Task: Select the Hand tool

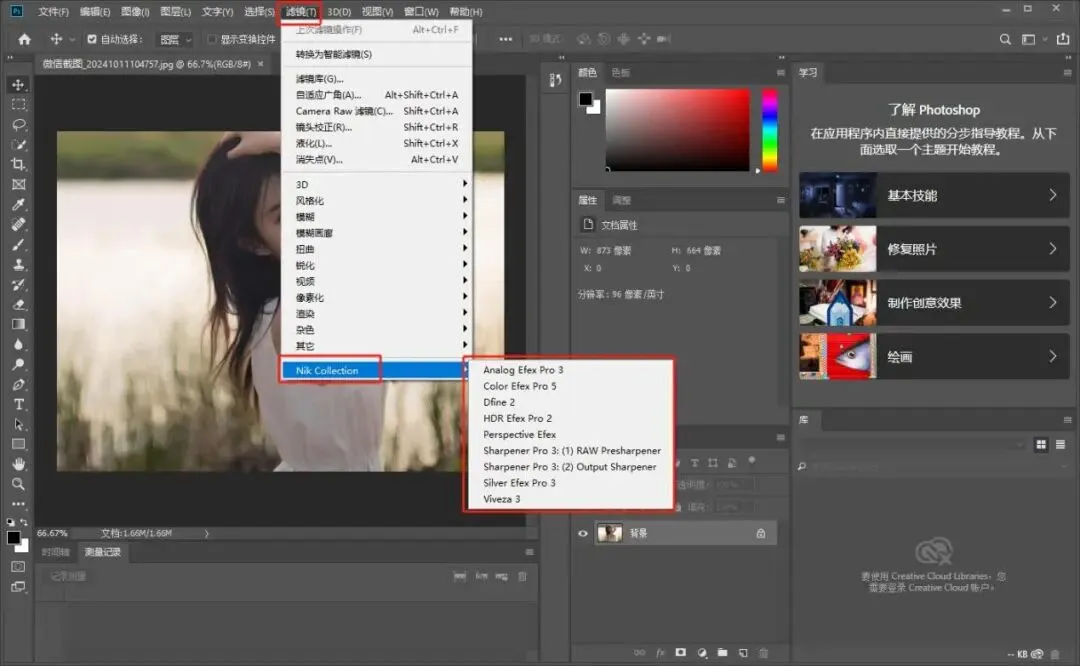Action: 18,464
